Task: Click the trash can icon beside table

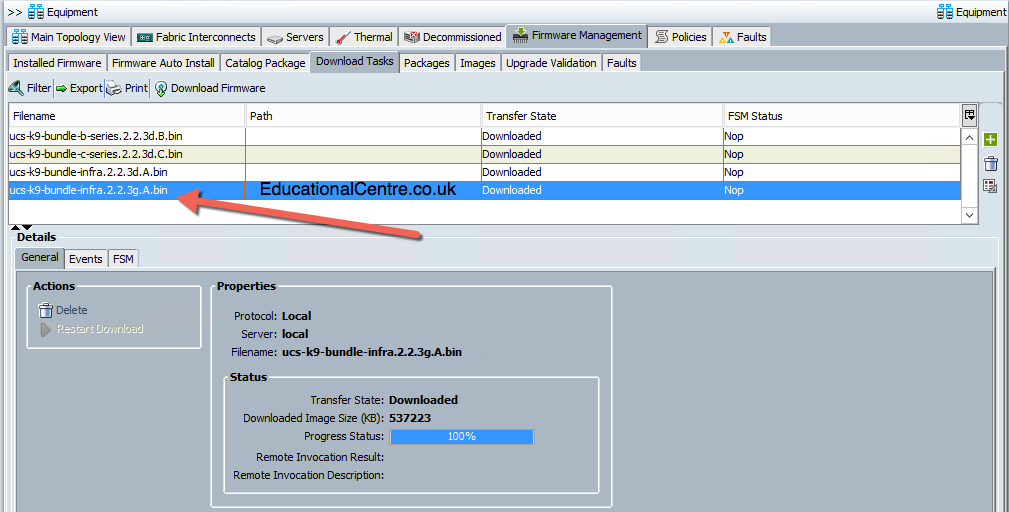Action: tap(991, 163)
